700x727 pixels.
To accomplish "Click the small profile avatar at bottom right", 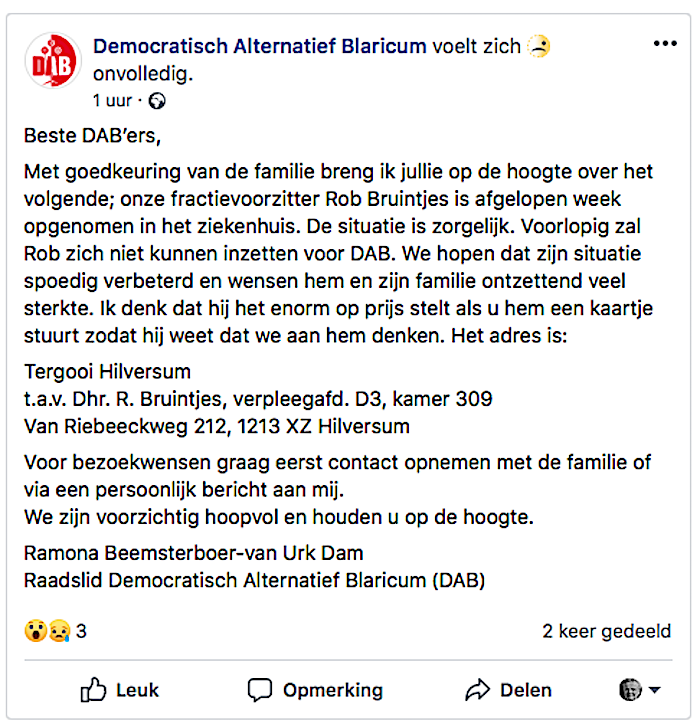I will point(630,689).
